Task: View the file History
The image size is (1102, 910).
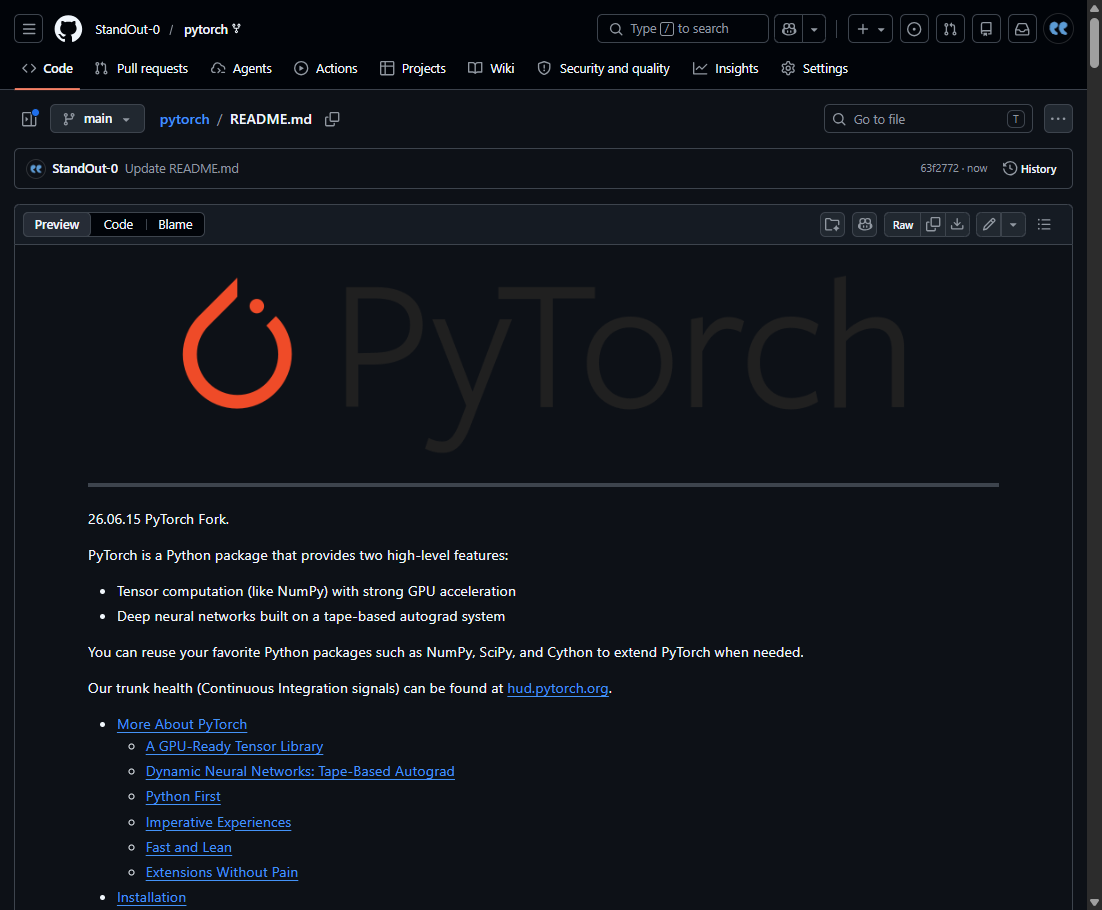Action: [x=1030, y=169]
